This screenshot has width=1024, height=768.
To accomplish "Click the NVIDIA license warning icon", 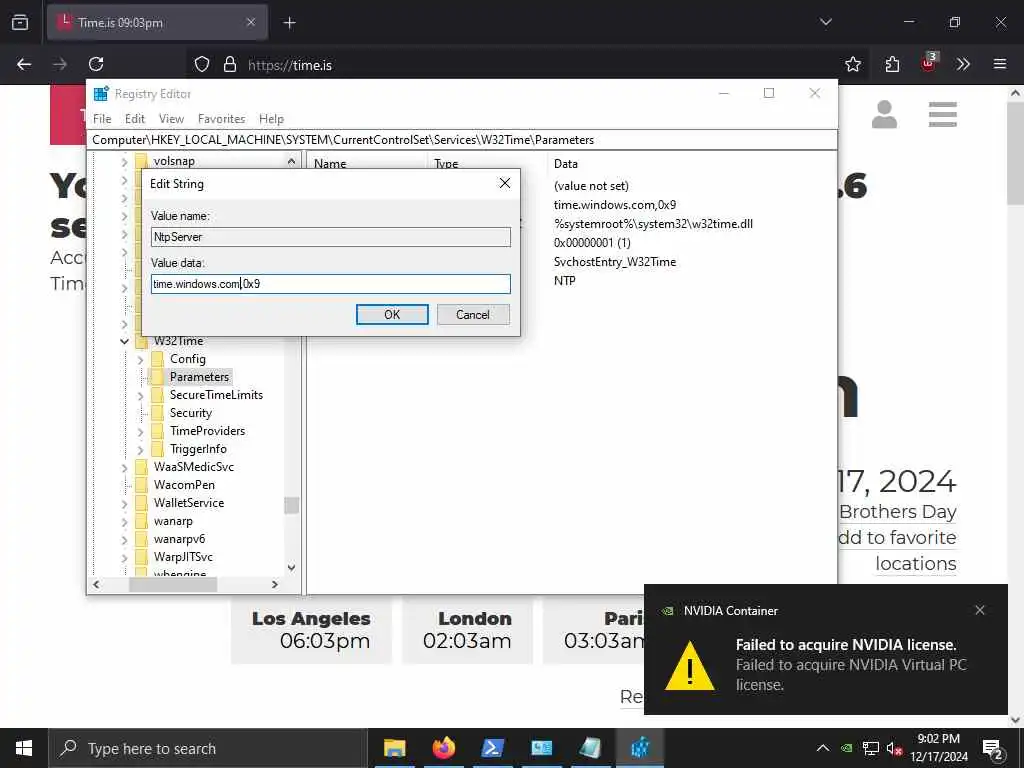I will pyautogui.click(x=690, y=665).
